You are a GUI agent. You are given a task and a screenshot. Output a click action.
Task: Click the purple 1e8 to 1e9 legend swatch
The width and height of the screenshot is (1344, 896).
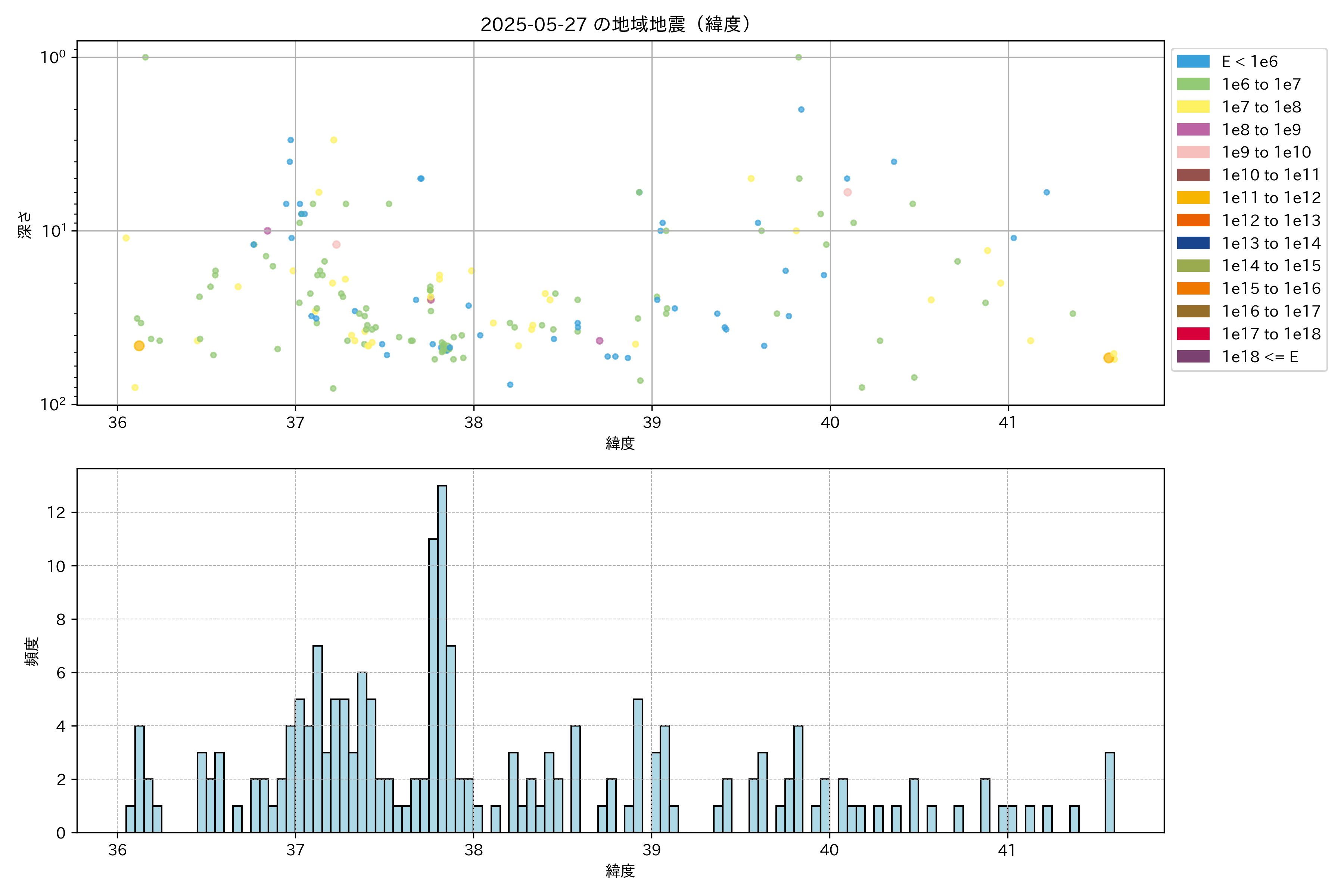[x=1192, y=130]
